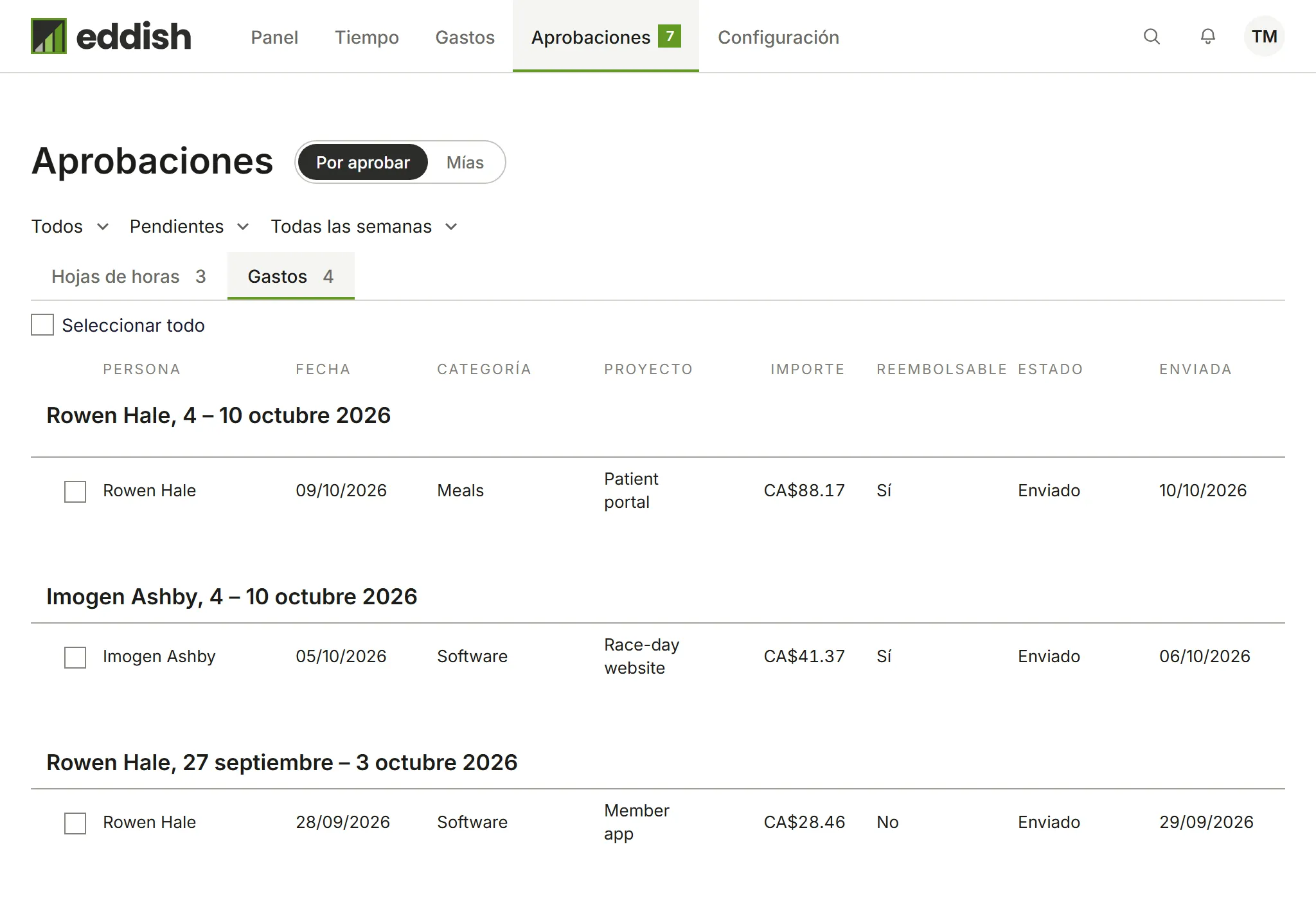The image size is (1316, 900).
Task: Open group Imogen Ashby, 4 – 10 octubre 2026
Action: pos(232,597)
